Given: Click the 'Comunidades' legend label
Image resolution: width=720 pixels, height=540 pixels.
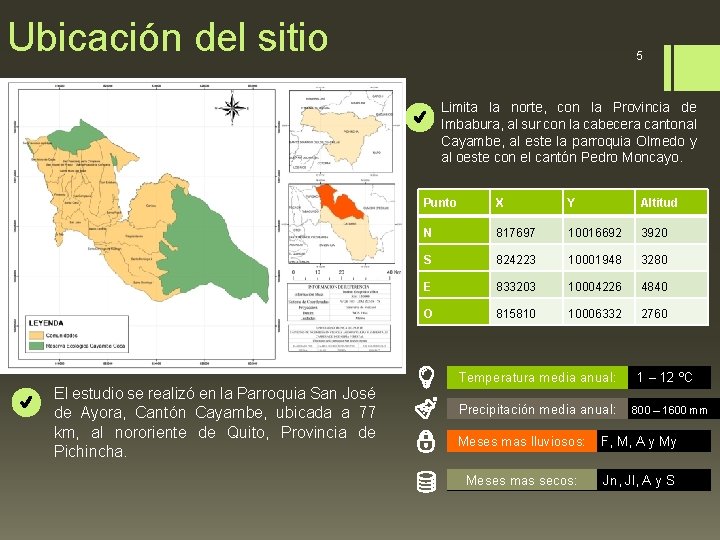Looking at the screenshot, I should click(62, 335).
